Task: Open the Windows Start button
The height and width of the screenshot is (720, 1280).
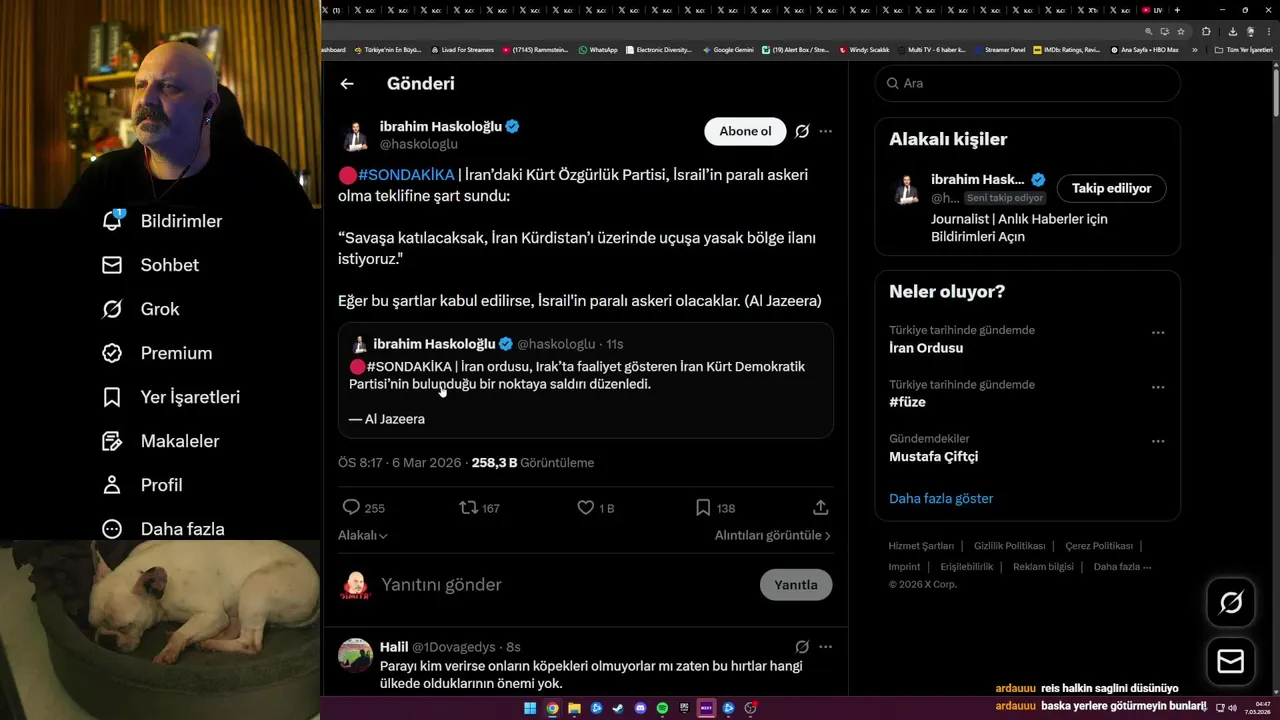Action: [530, 708]
